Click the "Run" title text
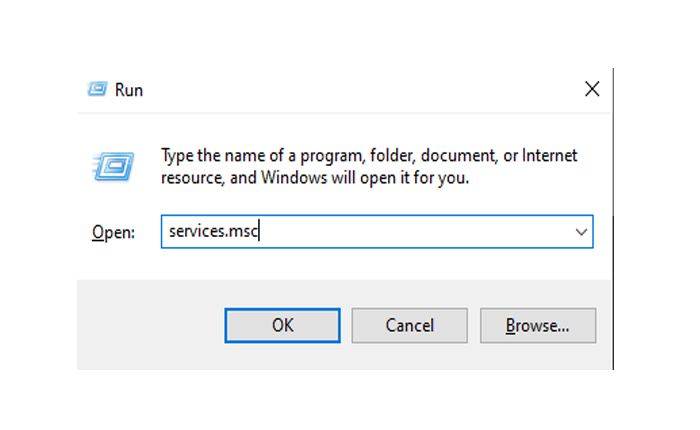Image resolution: width=700 pixels, height=430 pixels. (x=129, y=90)
